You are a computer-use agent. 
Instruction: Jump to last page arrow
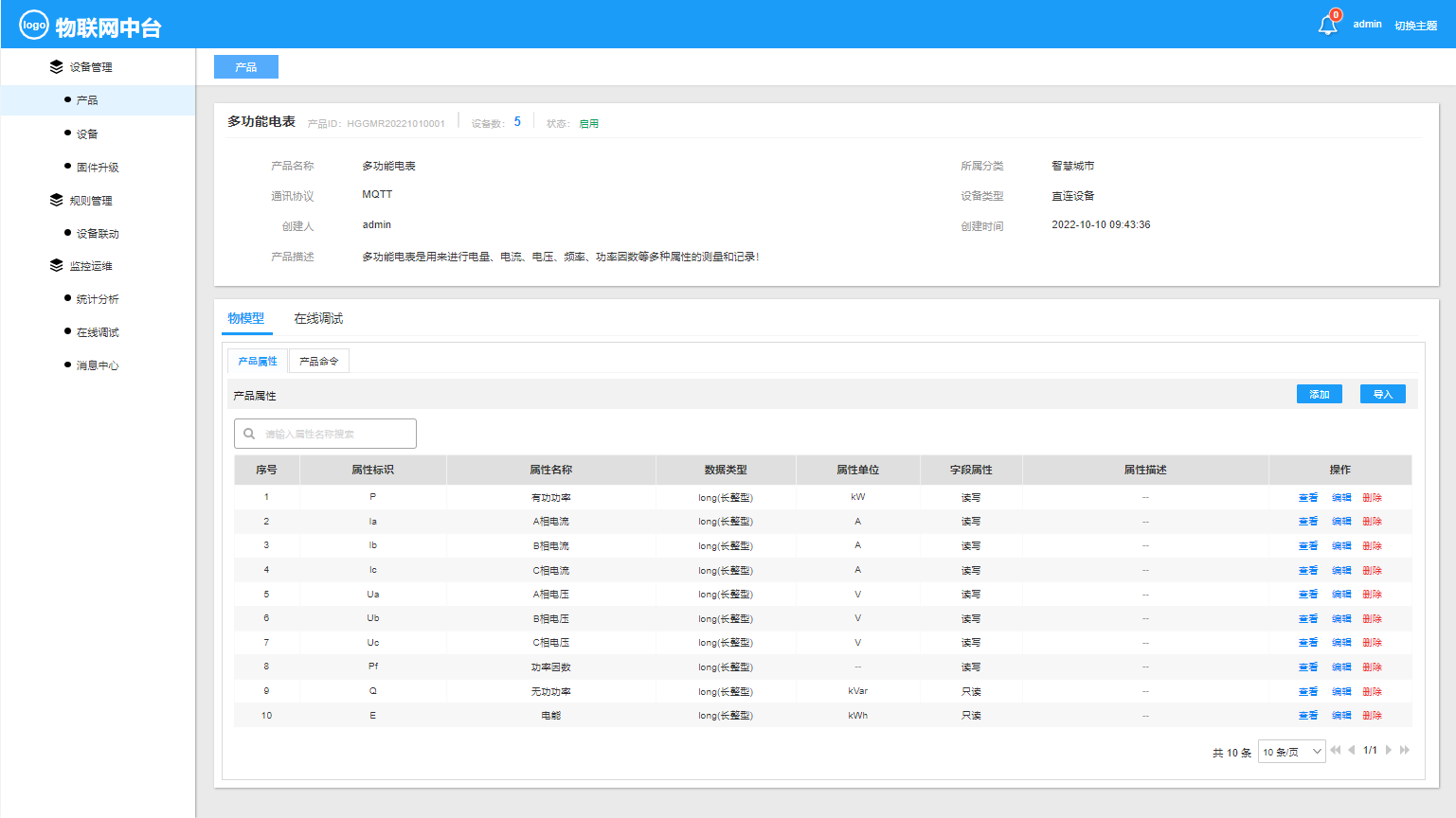click(1405, 750)
